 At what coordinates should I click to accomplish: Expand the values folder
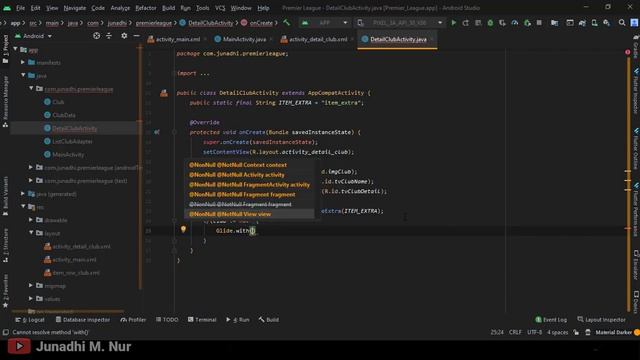tap(31, 299)
